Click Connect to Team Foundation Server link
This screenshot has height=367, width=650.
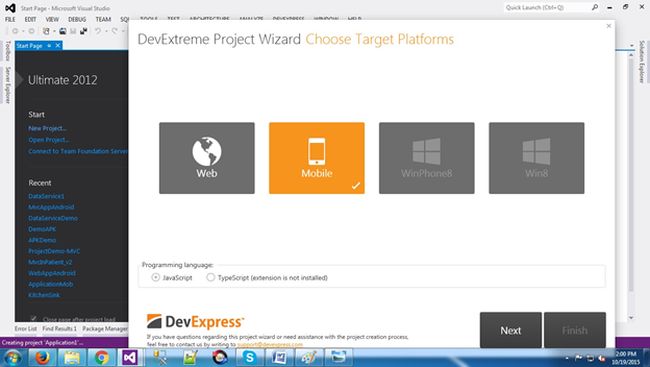pos(78,151)
